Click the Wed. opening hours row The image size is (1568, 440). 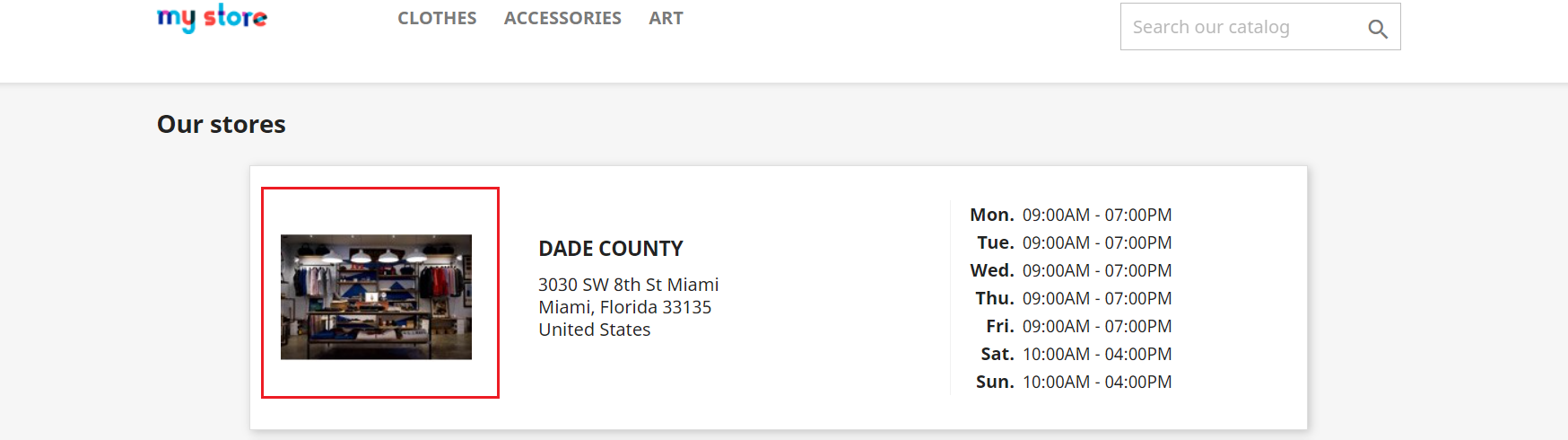[1071, 270]
